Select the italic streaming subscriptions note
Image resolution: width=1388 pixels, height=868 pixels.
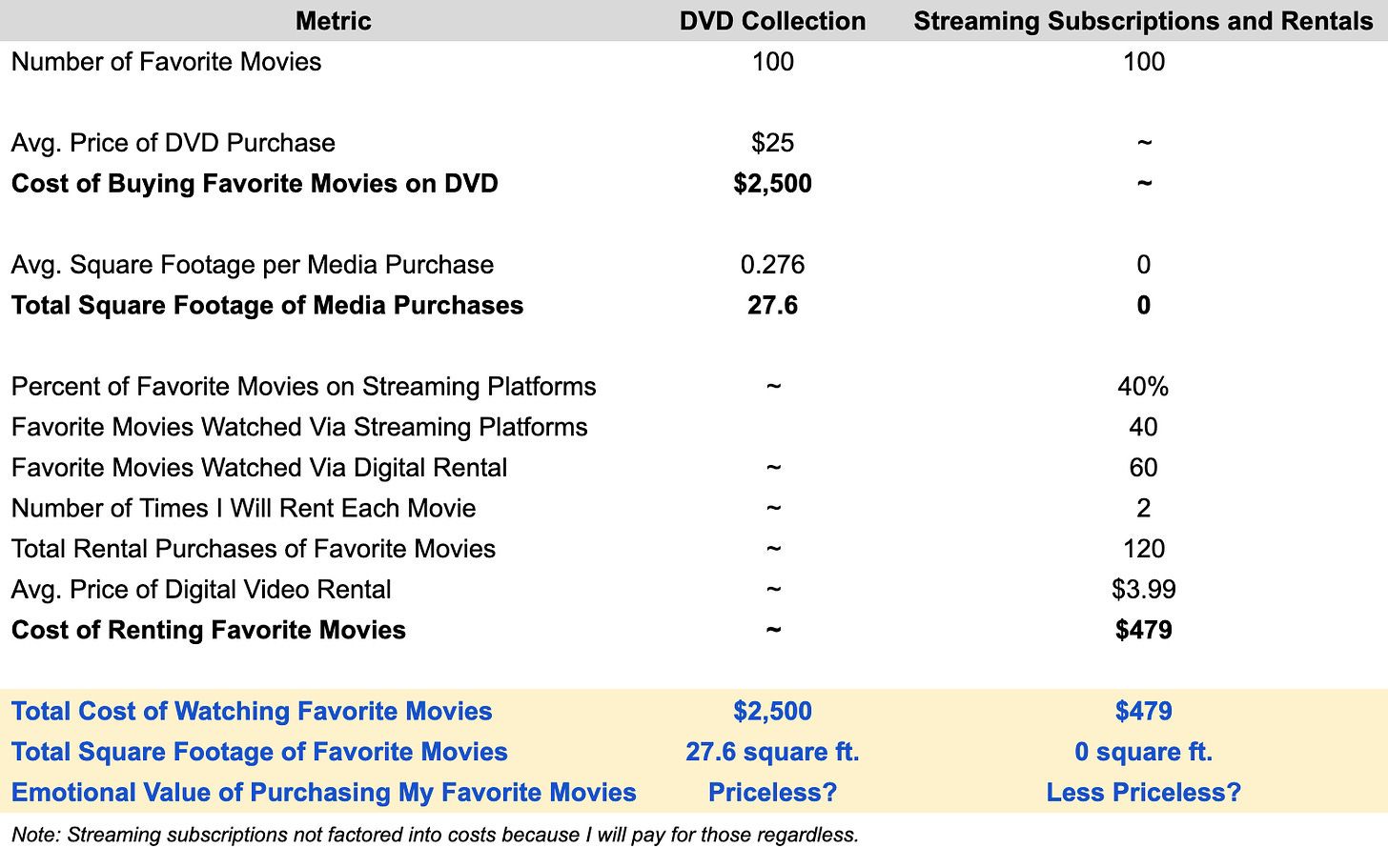click(x=435, y=836)
